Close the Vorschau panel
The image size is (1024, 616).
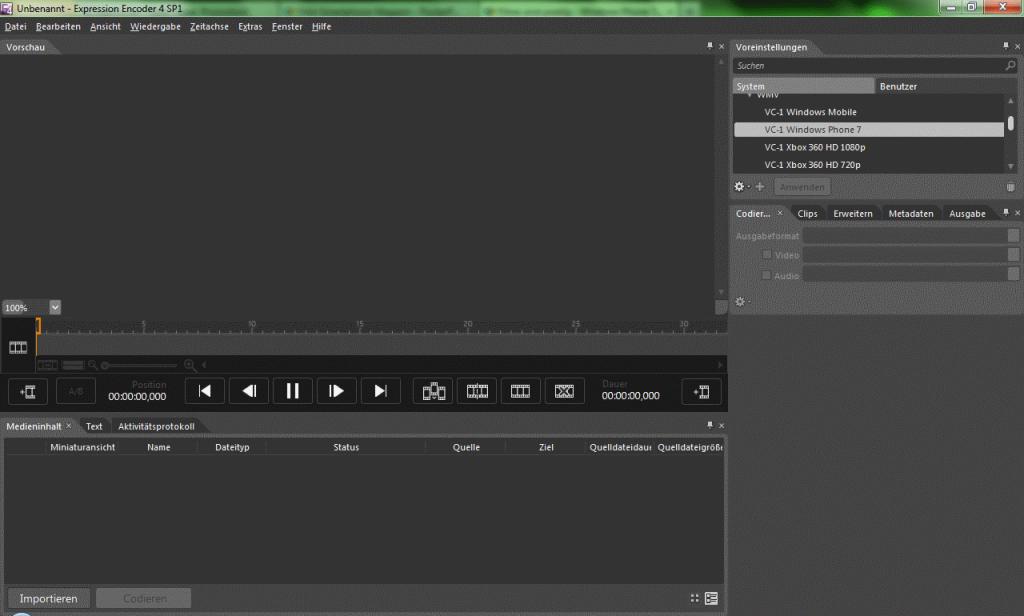722,46
